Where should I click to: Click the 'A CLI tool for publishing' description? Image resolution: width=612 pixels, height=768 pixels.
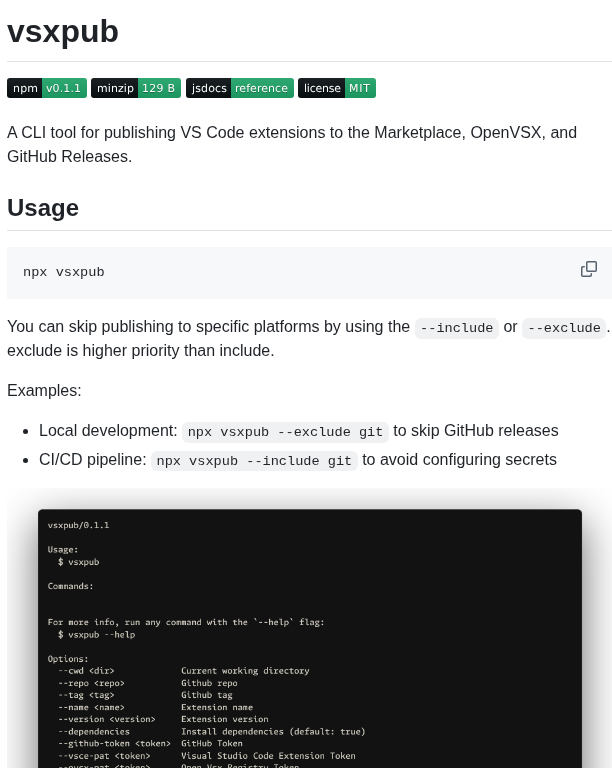292,144
